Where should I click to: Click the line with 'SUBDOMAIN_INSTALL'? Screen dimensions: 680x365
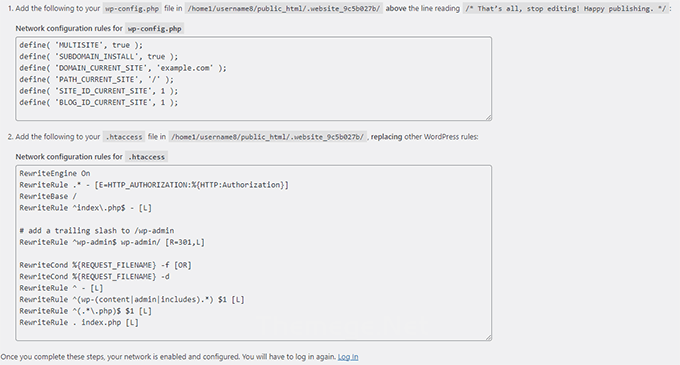[98, 56]
